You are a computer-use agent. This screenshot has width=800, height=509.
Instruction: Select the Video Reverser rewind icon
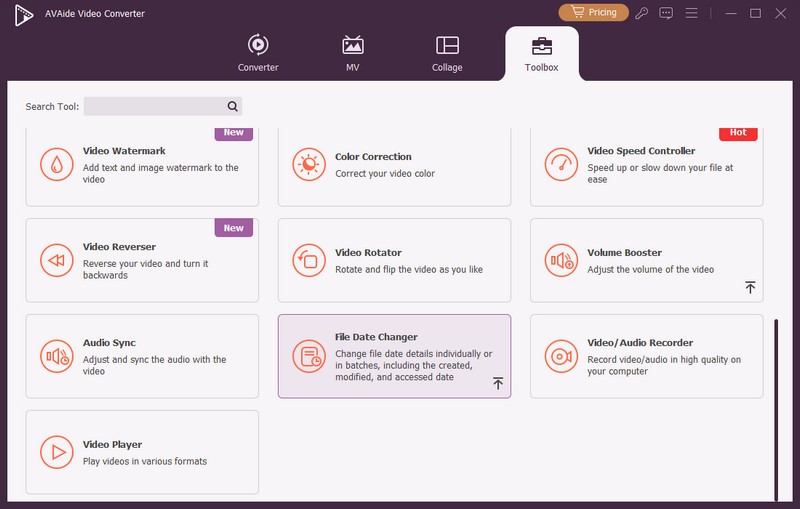(x=57, y=260)
